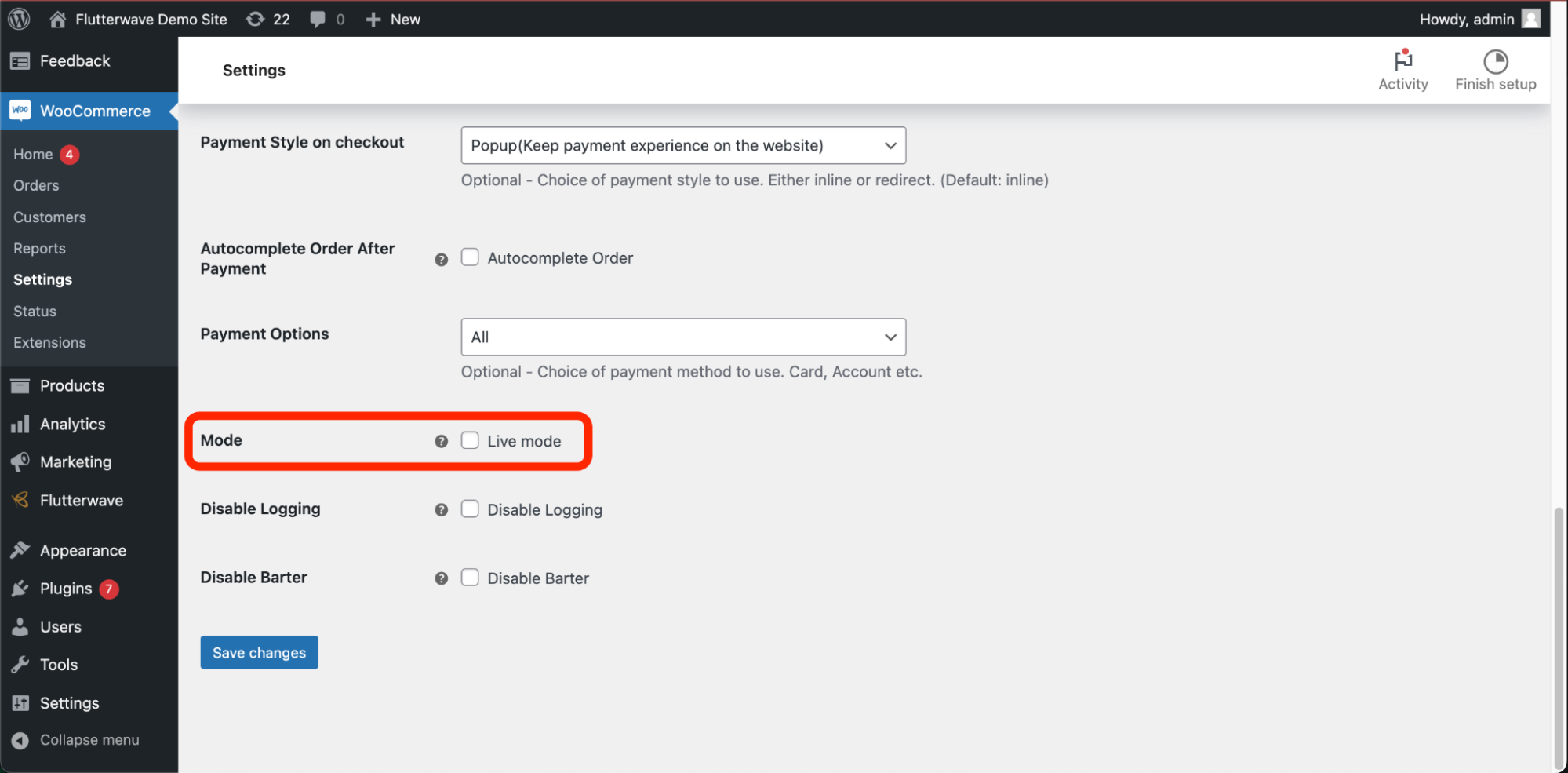Click the WooCommerce logo icon
Screen dimensions: 1568x773
[x=20, y=111]
